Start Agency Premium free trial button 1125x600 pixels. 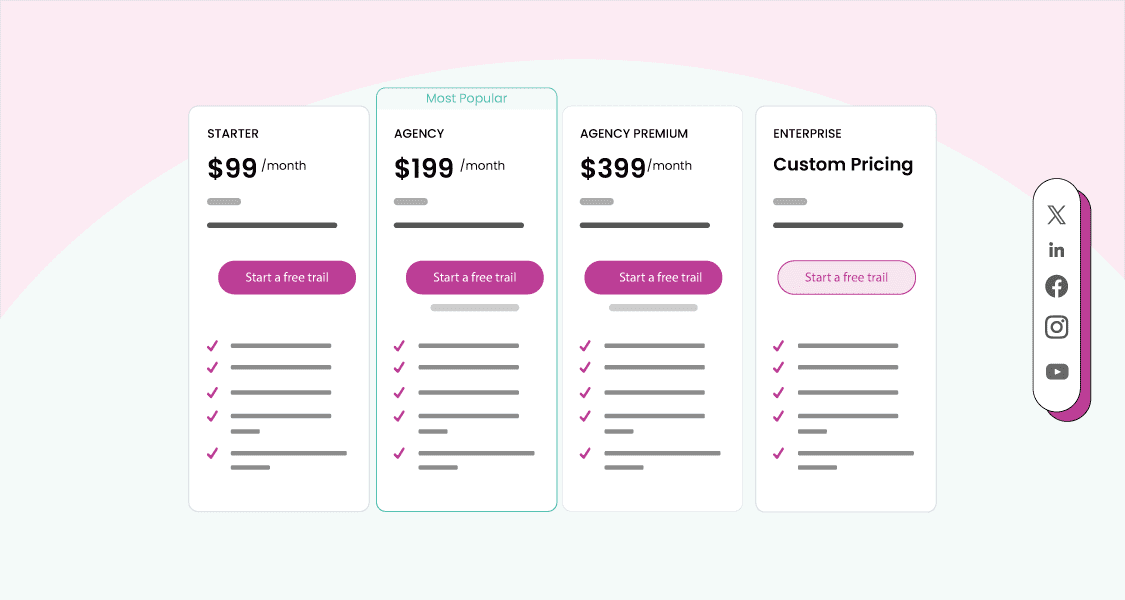[x=653, y=278]
